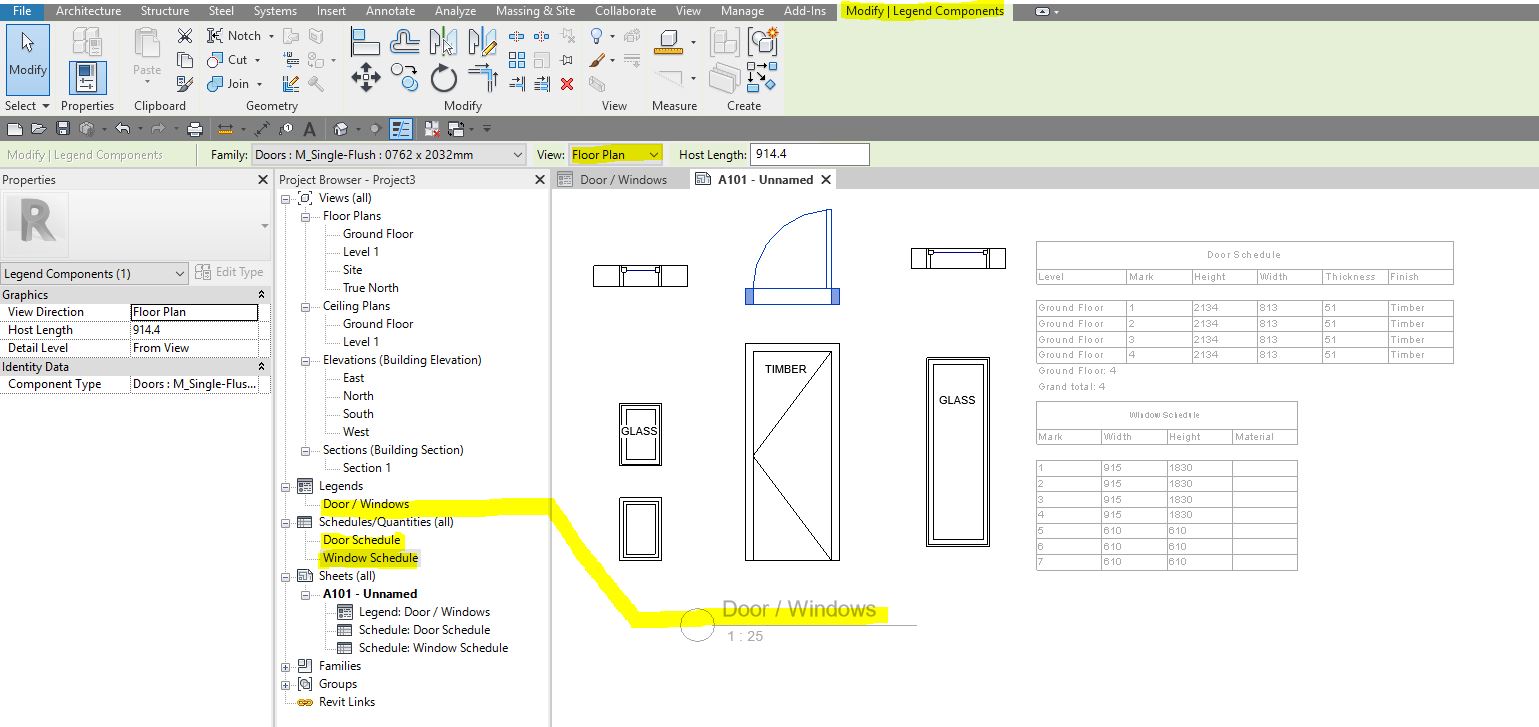Screen dimensions: 1539x727
Task: Click the red Delete icon
Action: pyautogui.click(x=566, y=83)
